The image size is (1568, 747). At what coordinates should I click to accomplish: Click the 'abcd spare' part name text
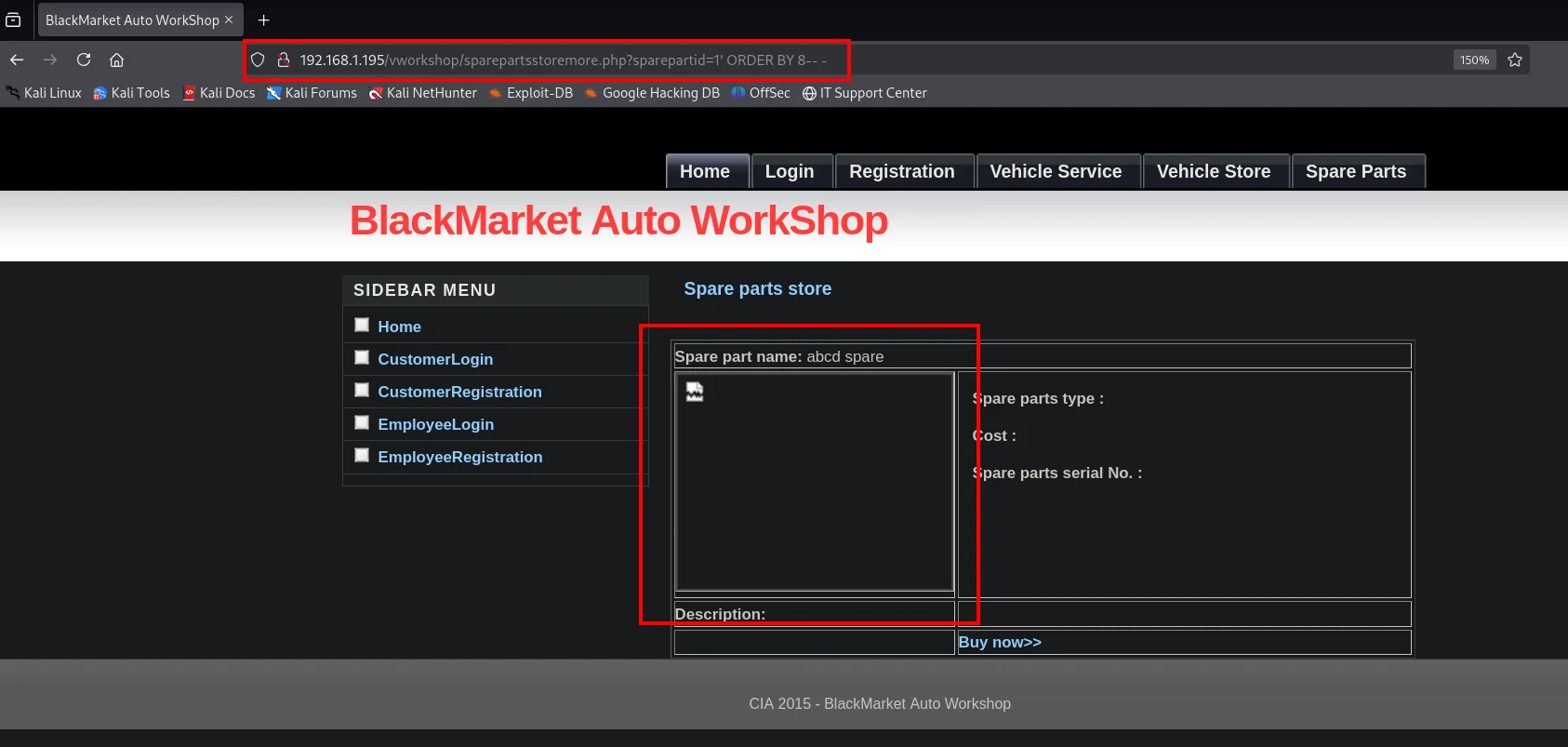click(x=844, y=356)
